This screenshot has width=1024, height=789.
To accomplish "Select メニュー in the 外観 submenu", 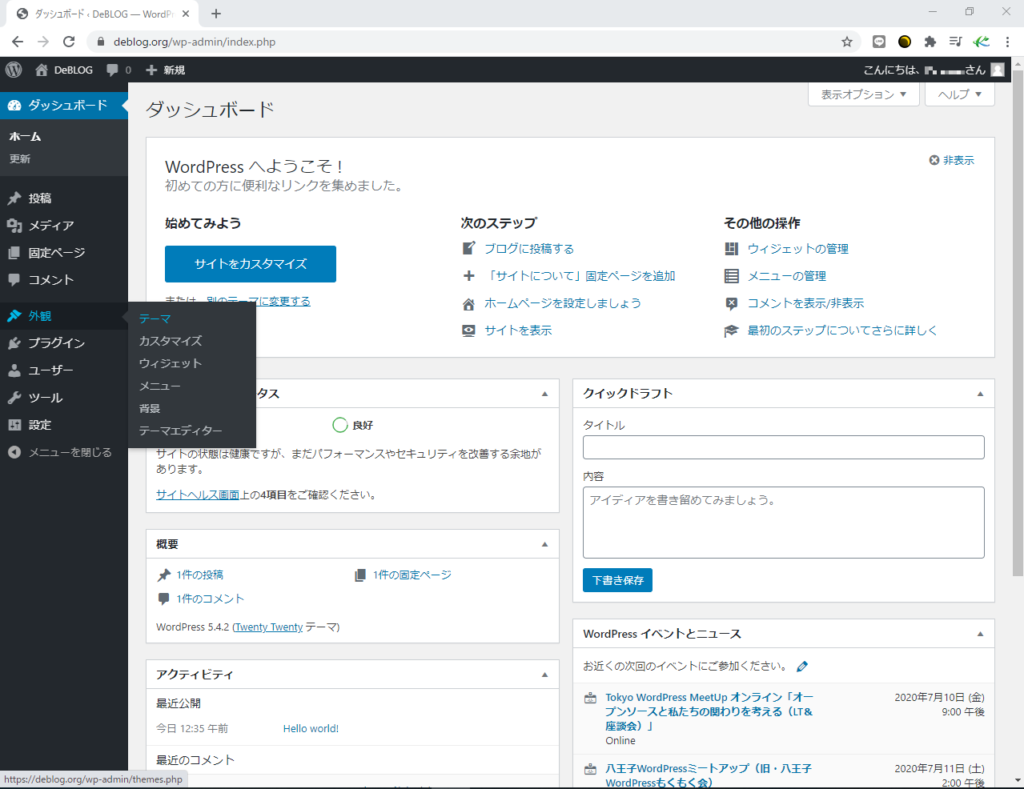I will coord(160,386).
